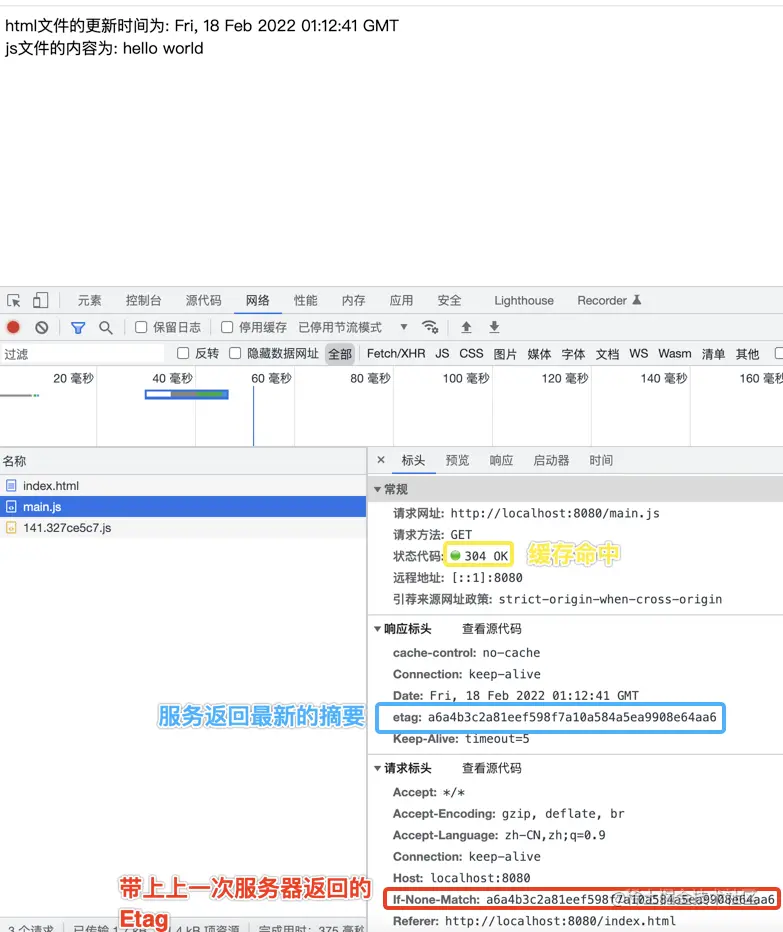The image size is (783, 932).
Task: Open the 已停用节流模式 throttling dropdown
Action: [352, 327]
